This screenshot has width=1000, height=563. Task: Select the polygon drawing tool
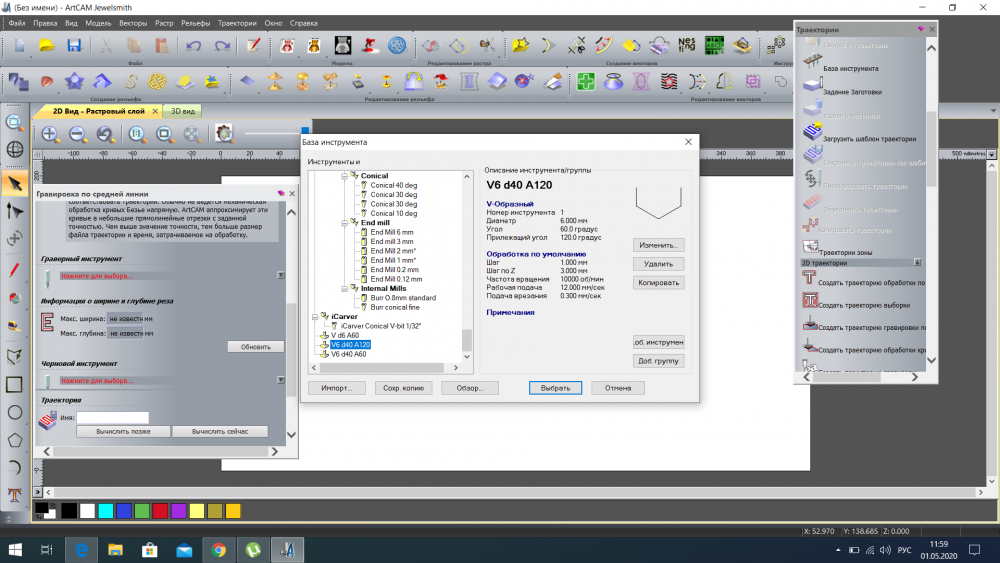(x=14, y=439)
